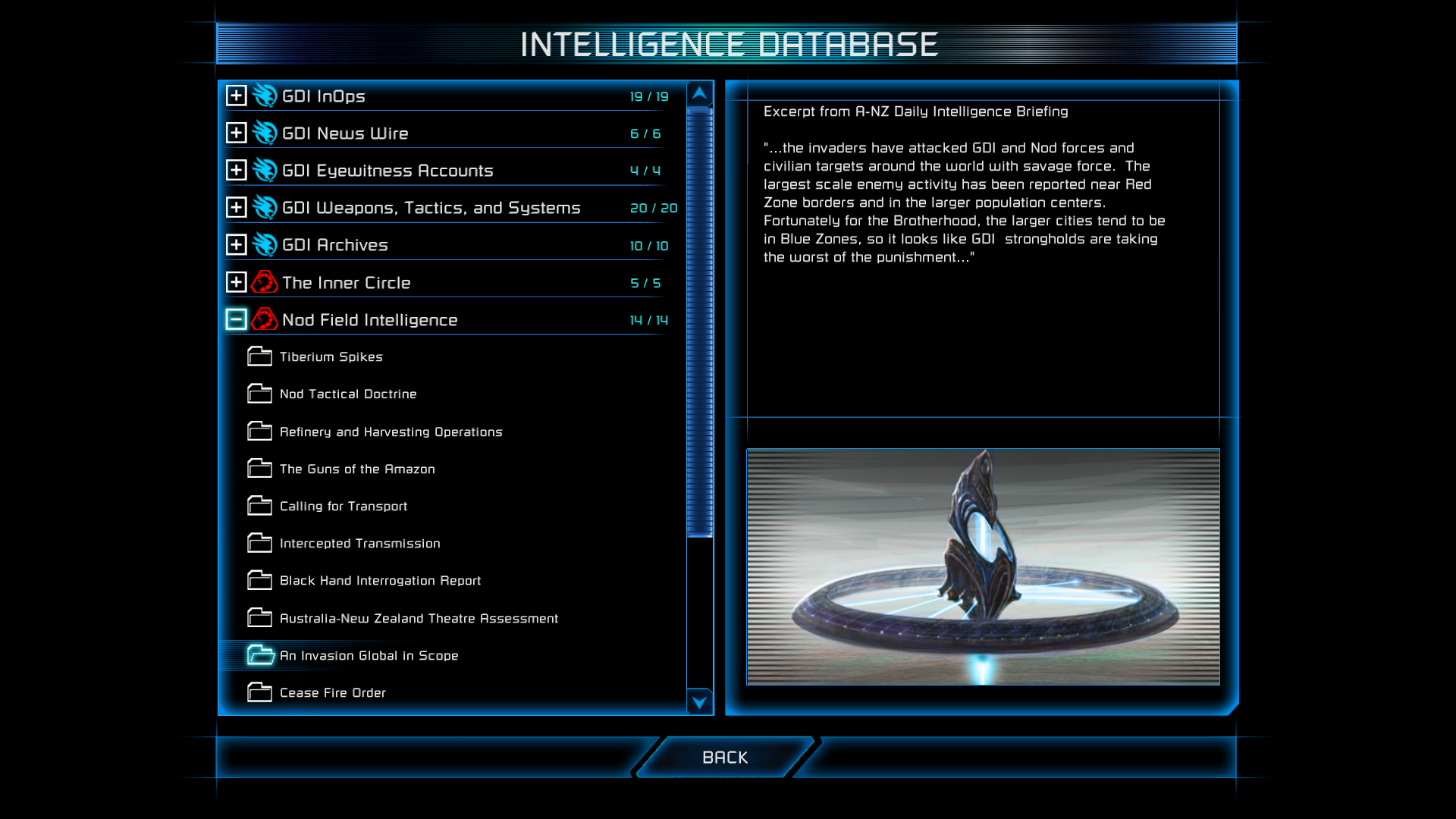Click the folder icon for Tiberium Spikes
This screenshot has width=1456, height=819.
tap(259, 356)
